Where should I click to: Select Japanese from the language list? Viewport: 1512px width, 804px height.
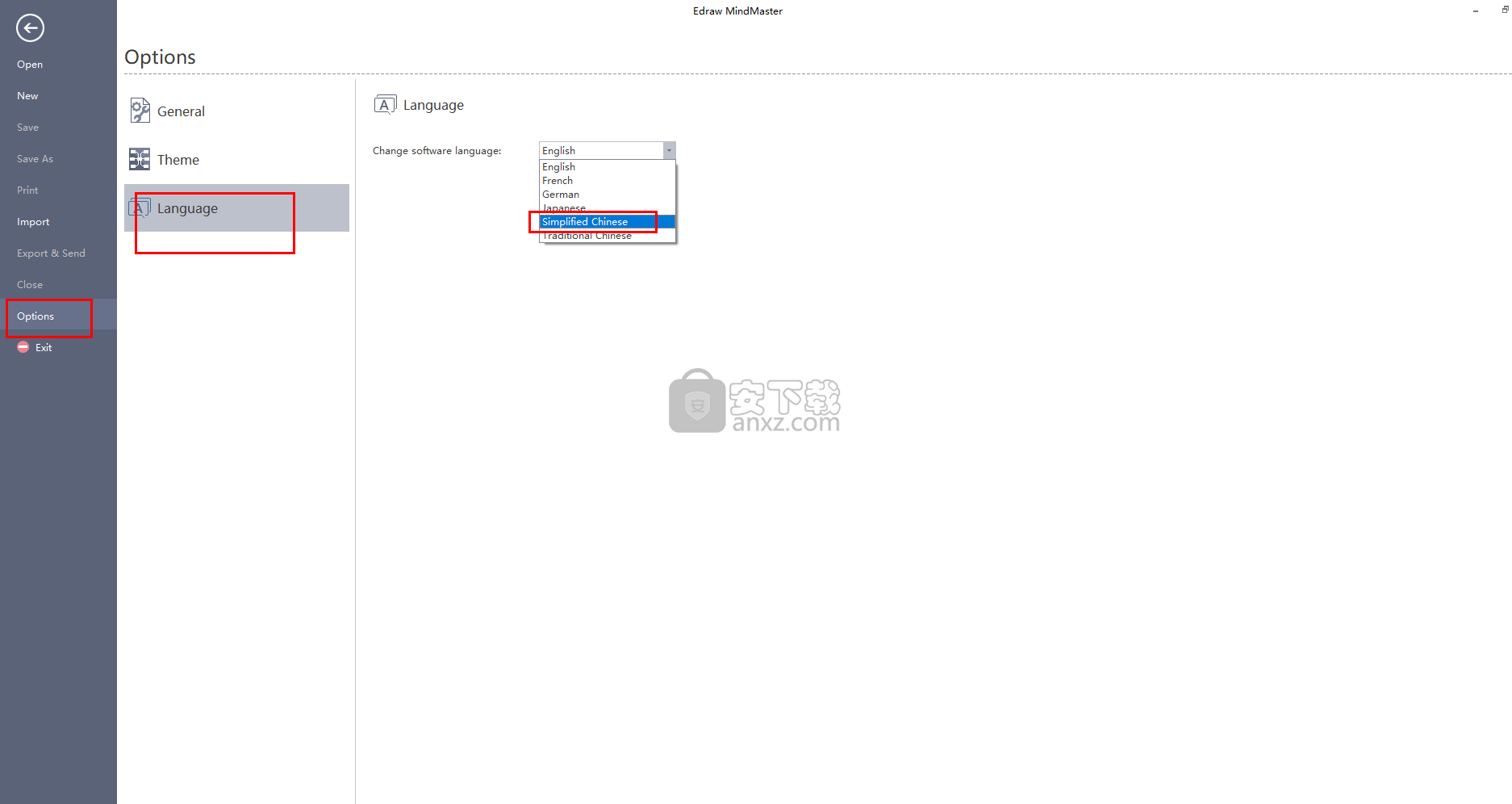click(x=607, y=208)
